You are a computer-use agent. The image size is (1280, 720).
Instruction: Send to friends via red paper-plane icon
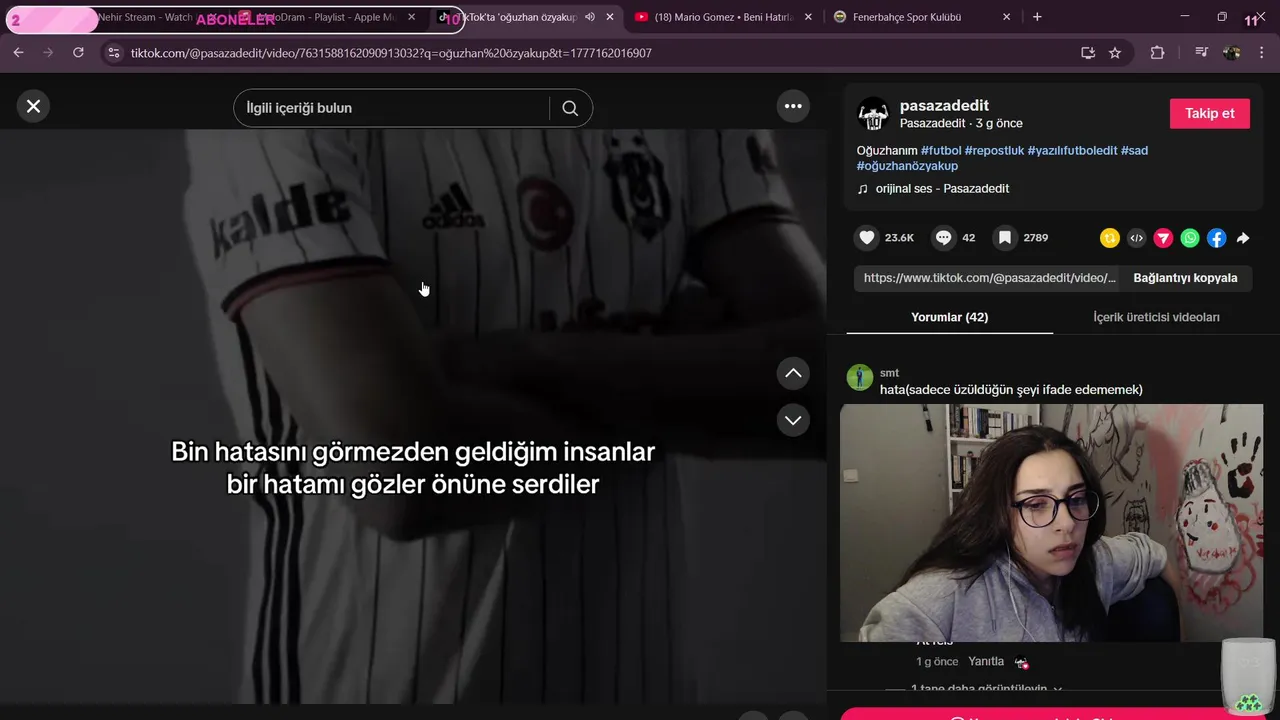click(1163, 238)
